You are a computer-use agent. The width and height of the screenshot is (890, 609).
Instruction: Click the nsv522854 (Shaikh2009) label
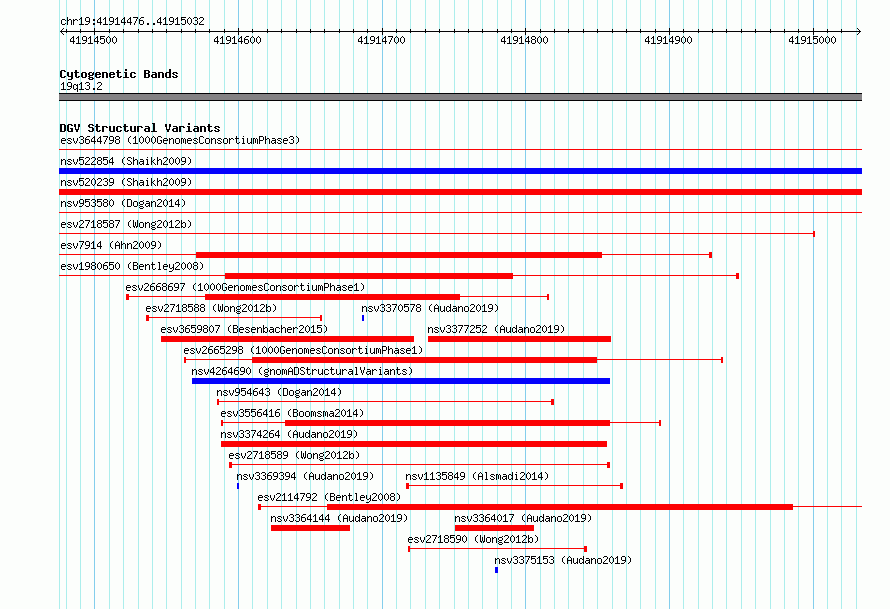tap(126, 161)
